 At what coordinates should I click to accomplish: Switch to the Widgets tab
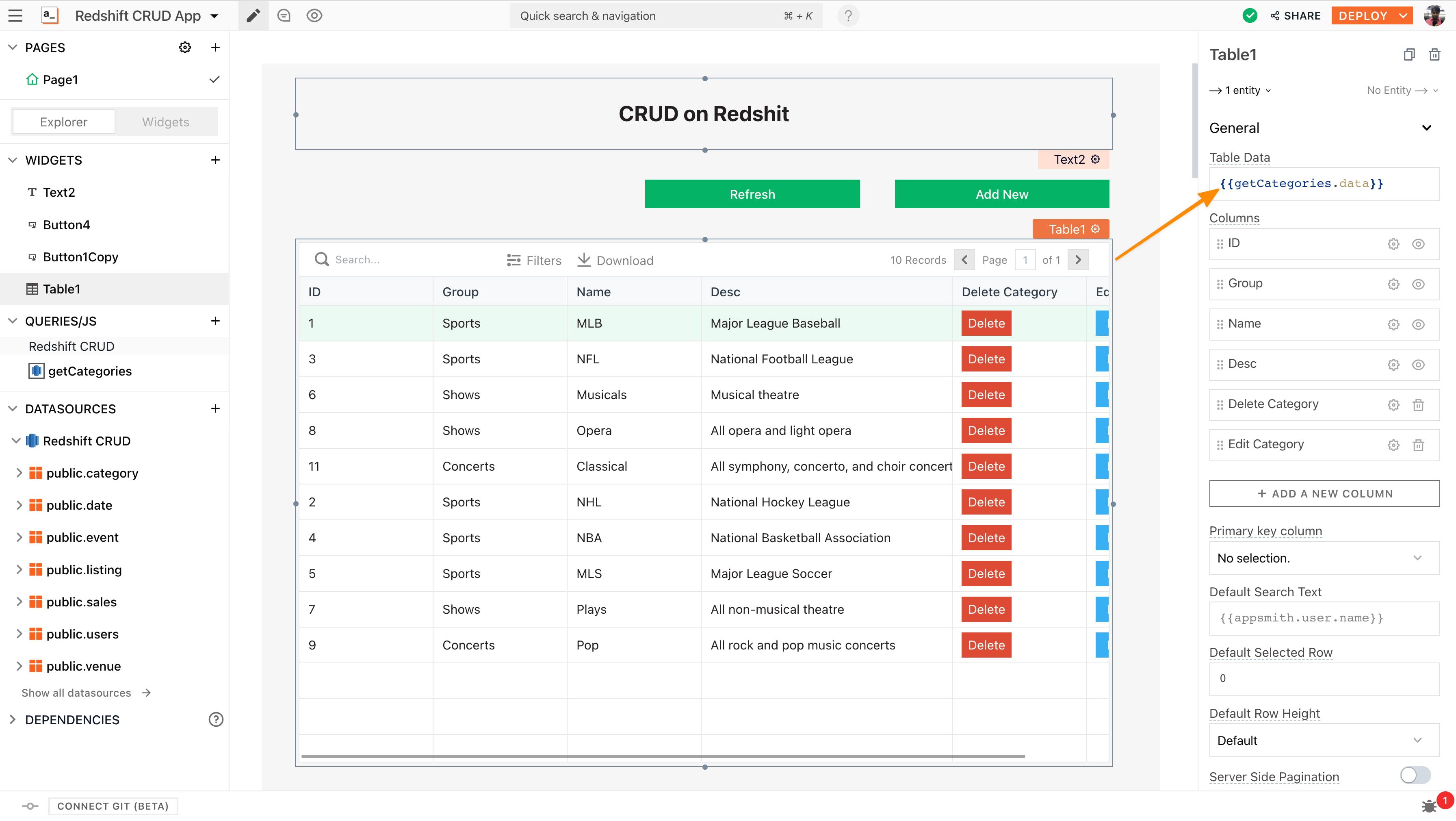click(166, 122)
